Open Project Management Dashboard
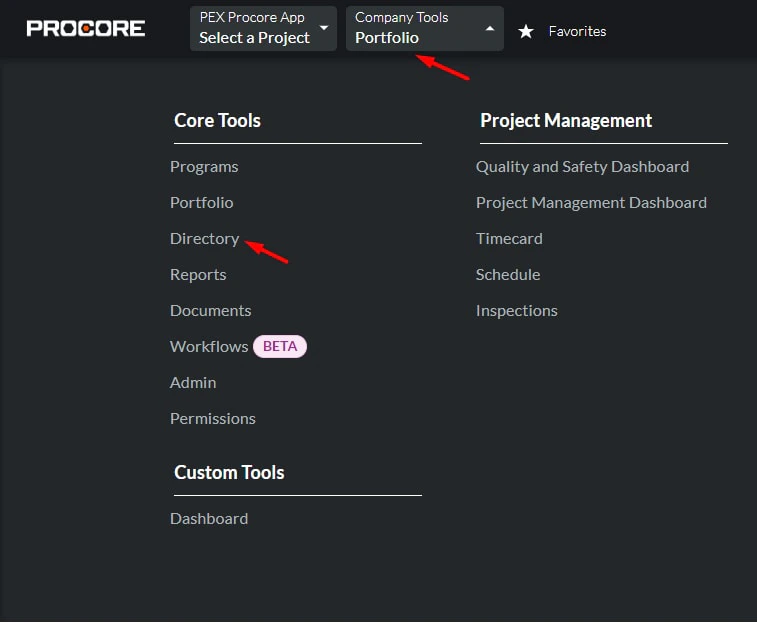The height and width of the screenshot is (624, 757). (x=591, y=203)
